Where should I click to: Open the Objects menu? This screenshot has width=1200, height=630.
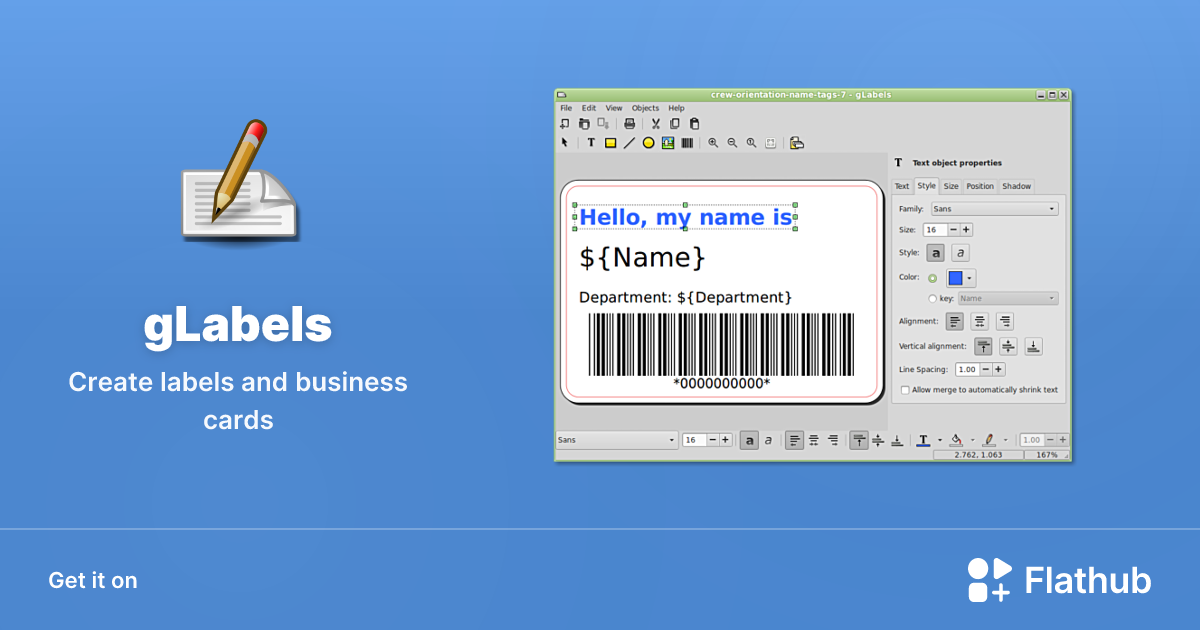pyautogui.click(x=645, y=108)
